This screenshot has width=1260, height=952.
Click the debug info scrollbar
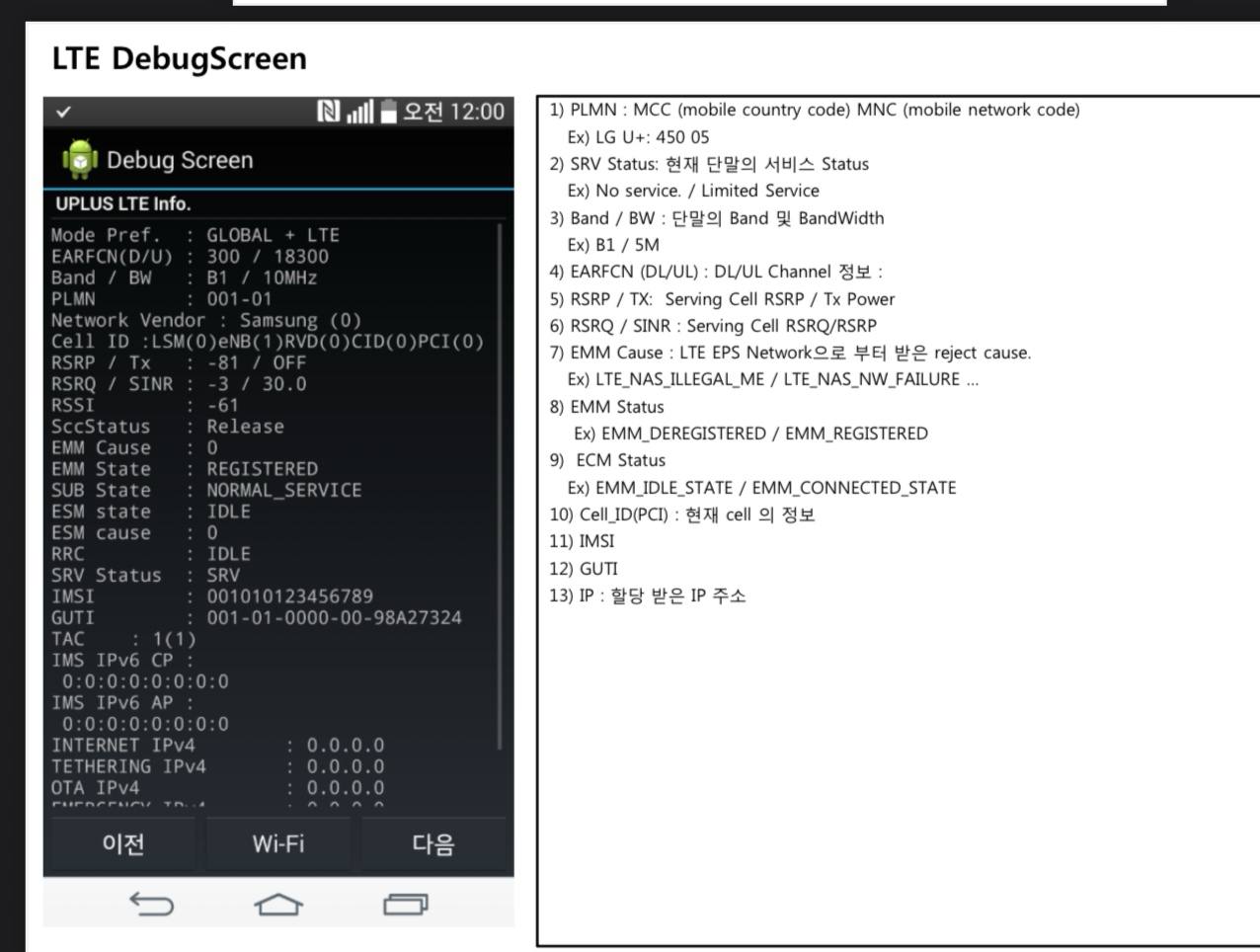pos(501,486)
